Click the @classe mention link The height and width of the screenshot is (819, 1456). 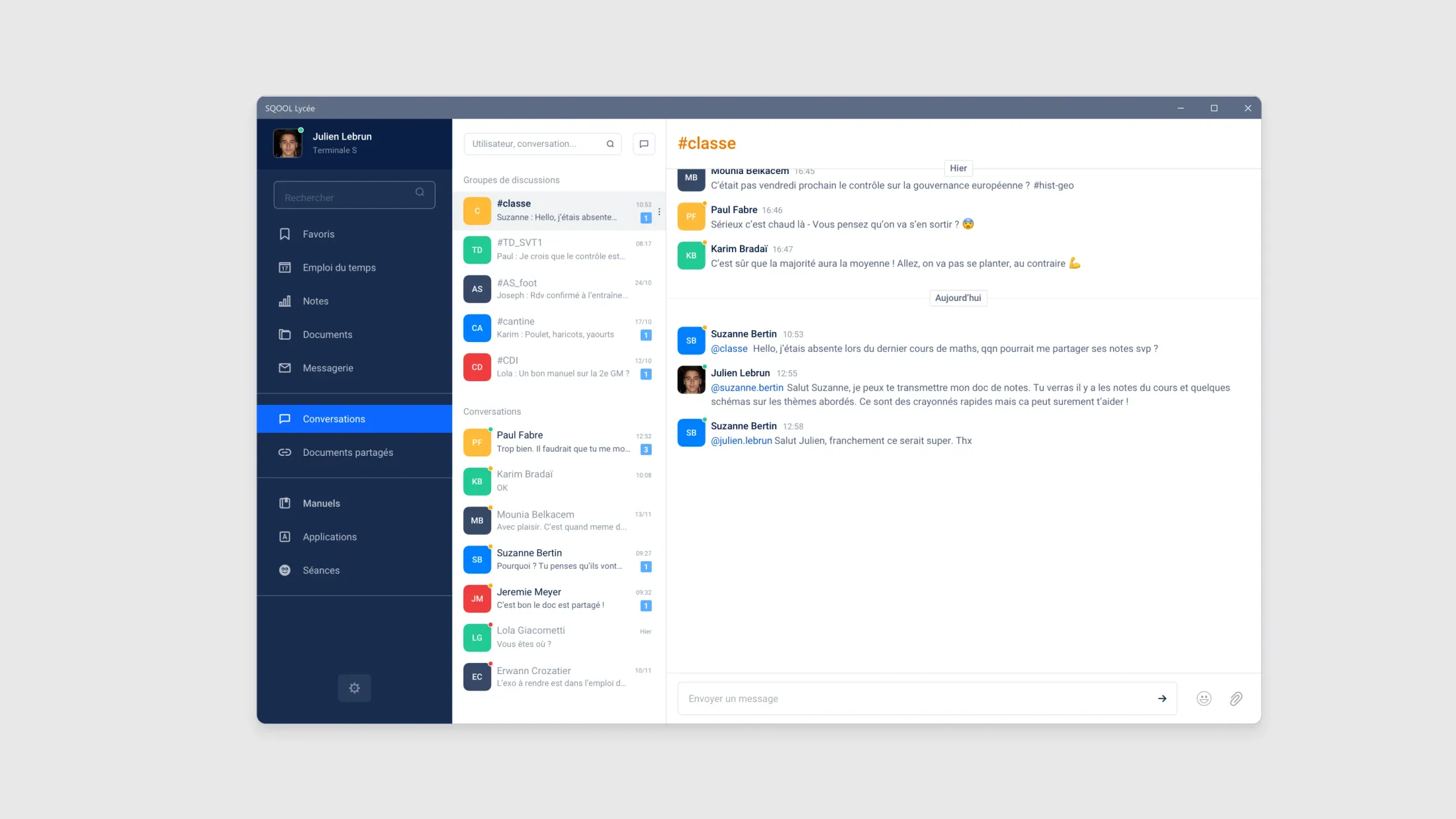(729, 349)
